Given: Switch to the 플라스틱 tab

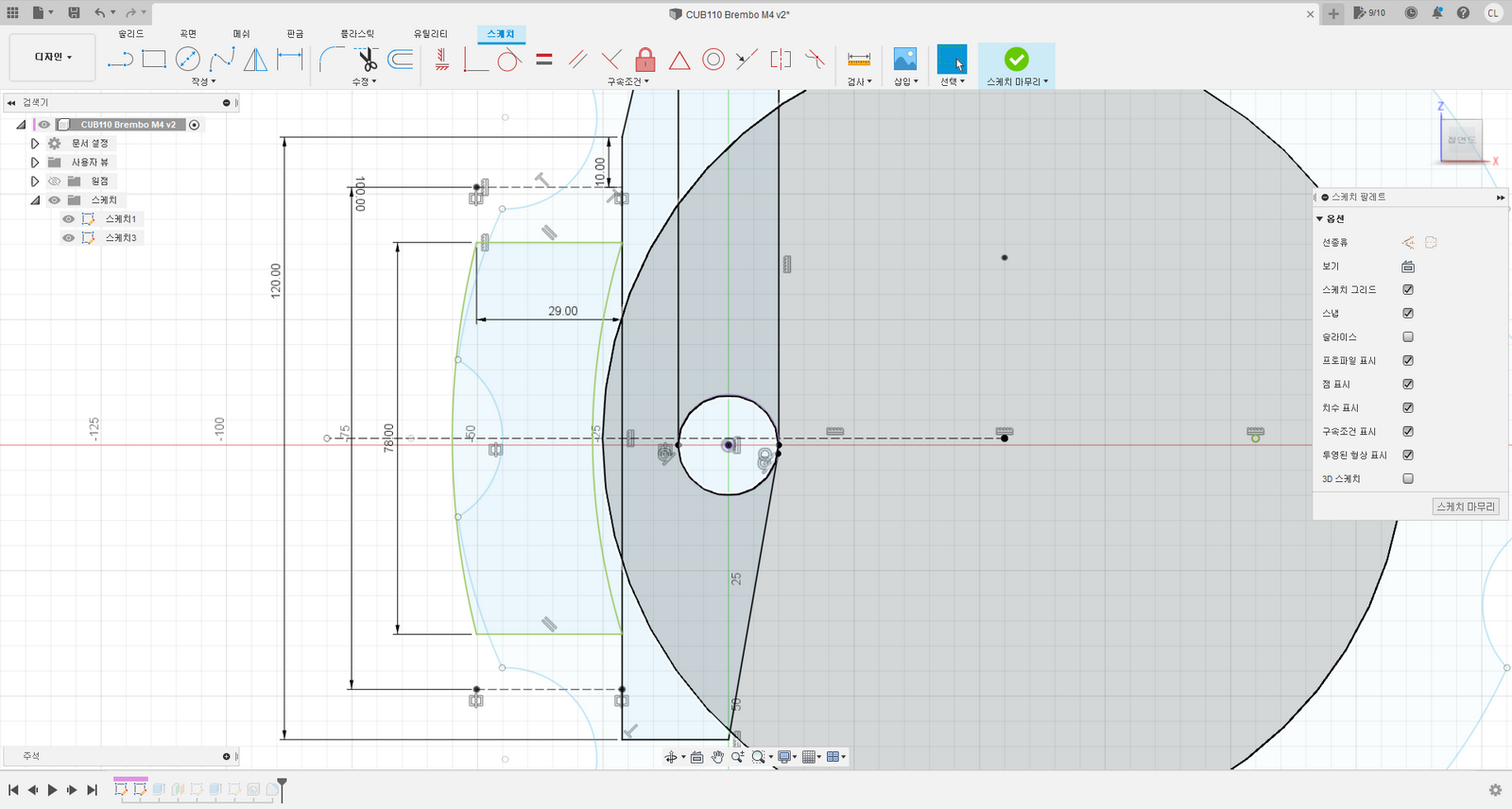Looking at the screenshot, I should (357, 34).
